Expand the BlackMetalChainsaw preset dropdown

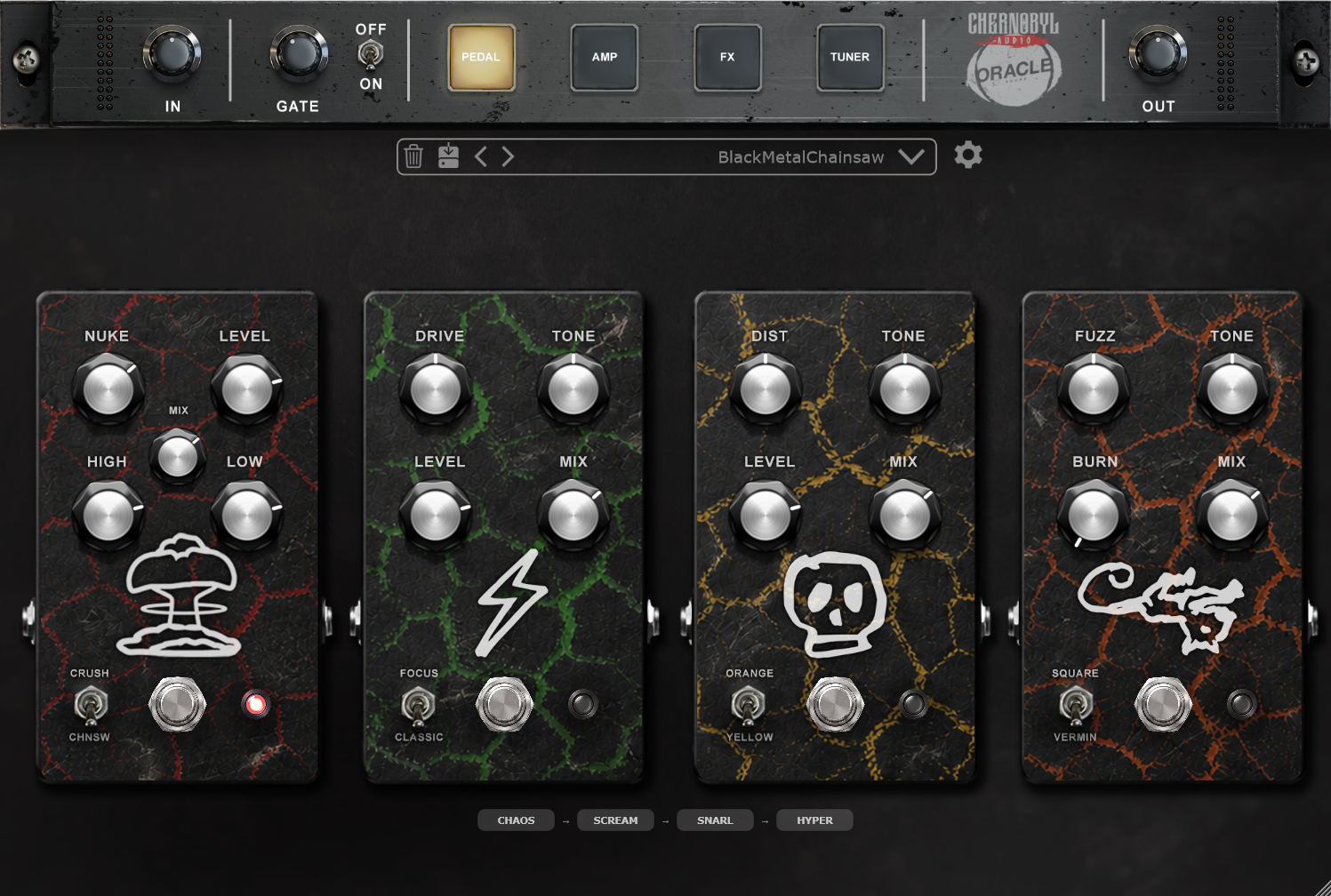click(911, 156)
